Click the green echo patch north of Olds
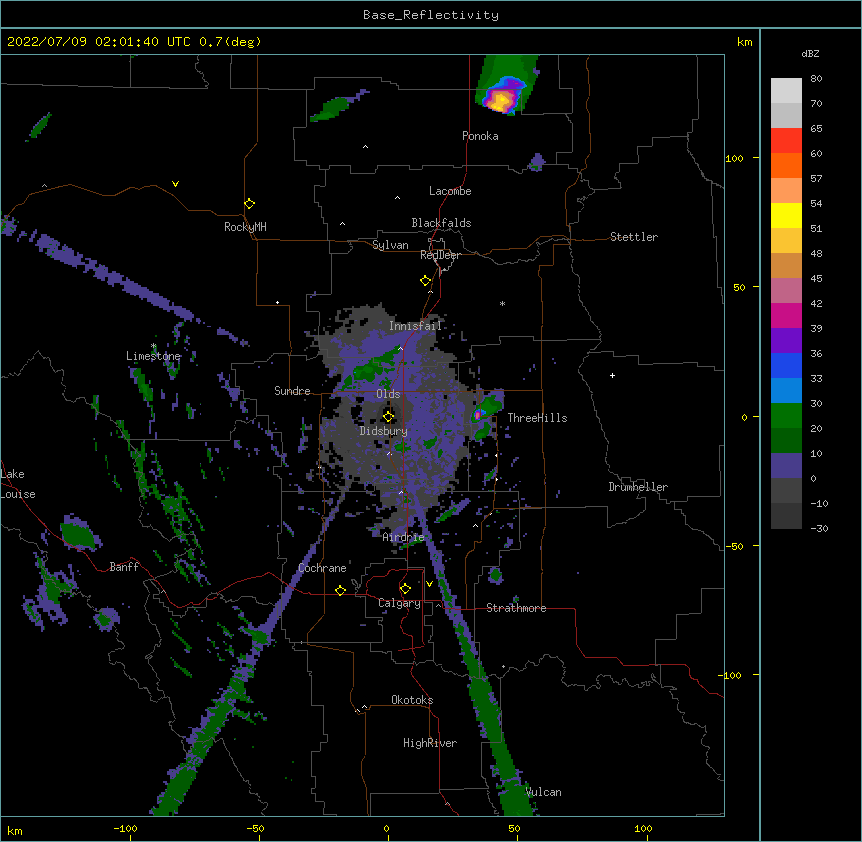This screenshot has height=842, width=862. pos(375,367)
